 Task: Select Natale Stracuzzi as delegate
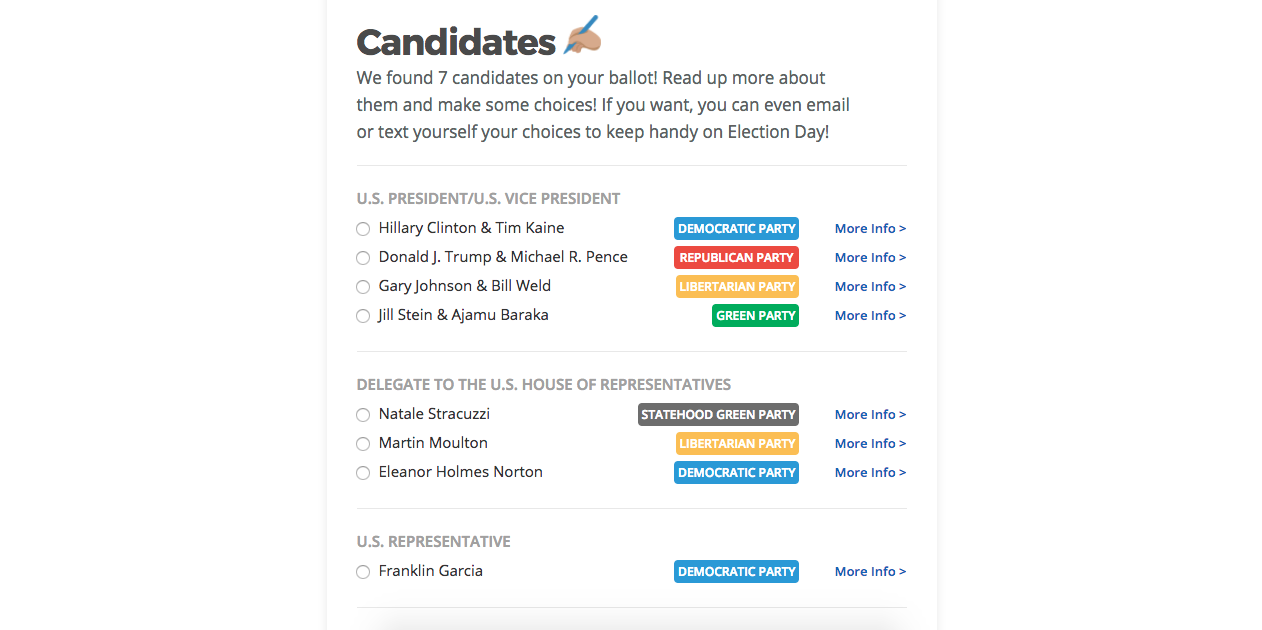(363, 415)
